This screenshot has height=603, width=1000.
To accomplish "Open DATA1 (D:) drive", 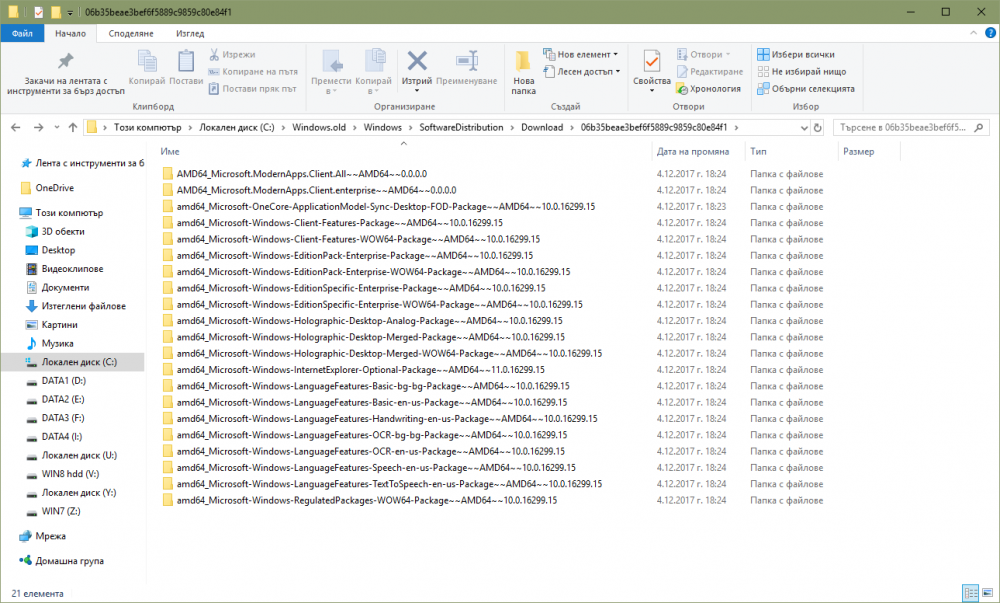I will [x=63, y=381].
